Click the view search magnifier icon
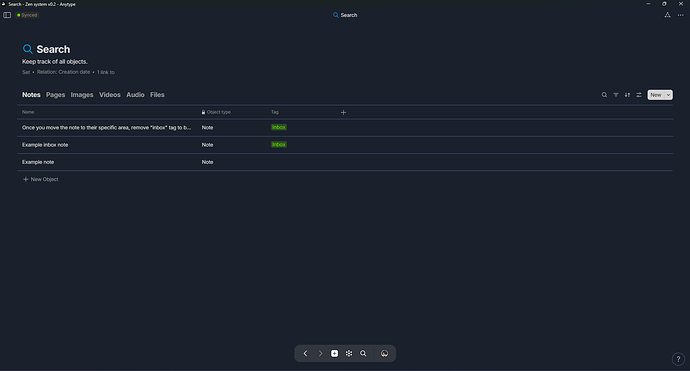Viewport: 690px width, 371px height. pos(604,95)
